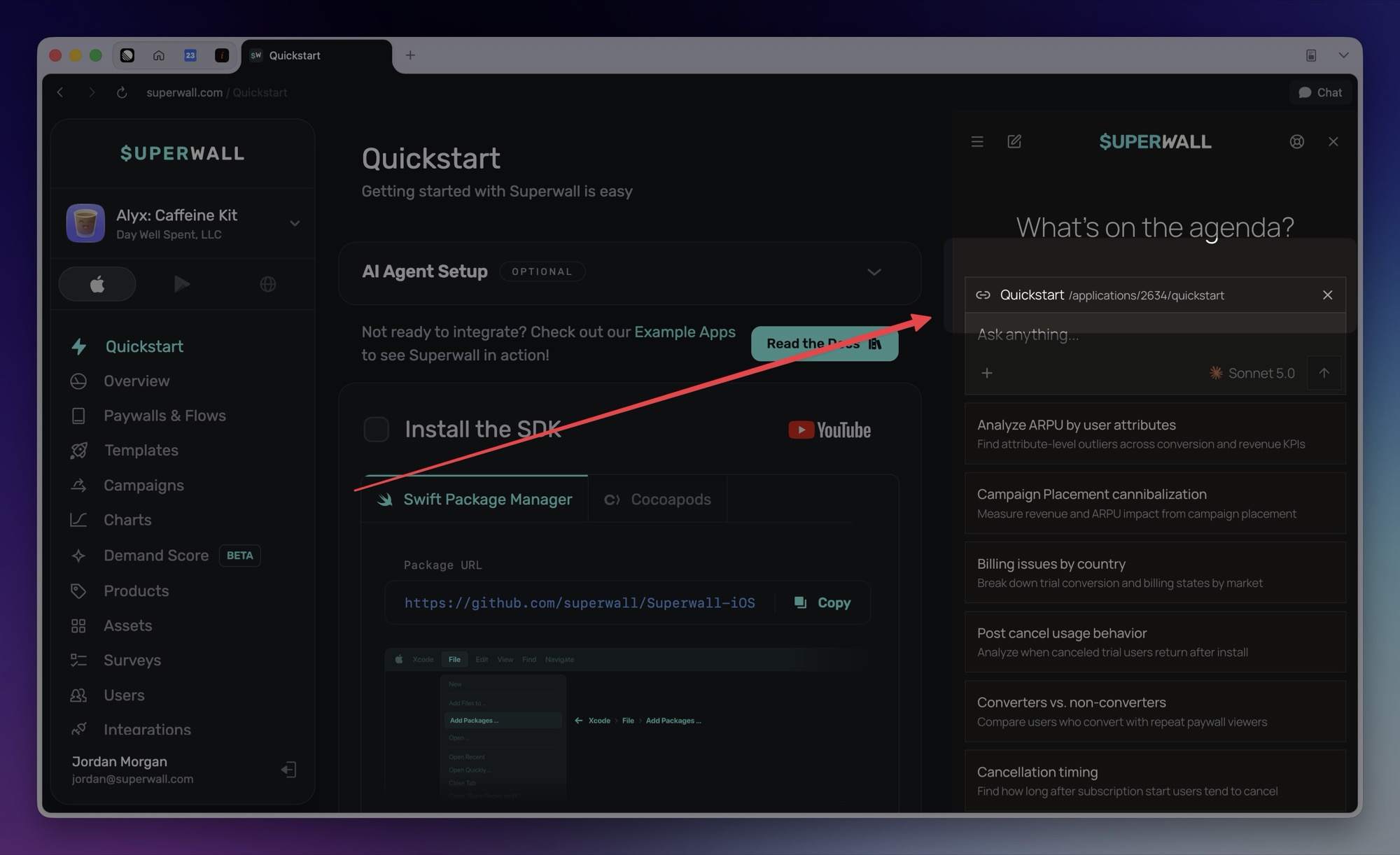Reload the Superwall page

[122, 92]
